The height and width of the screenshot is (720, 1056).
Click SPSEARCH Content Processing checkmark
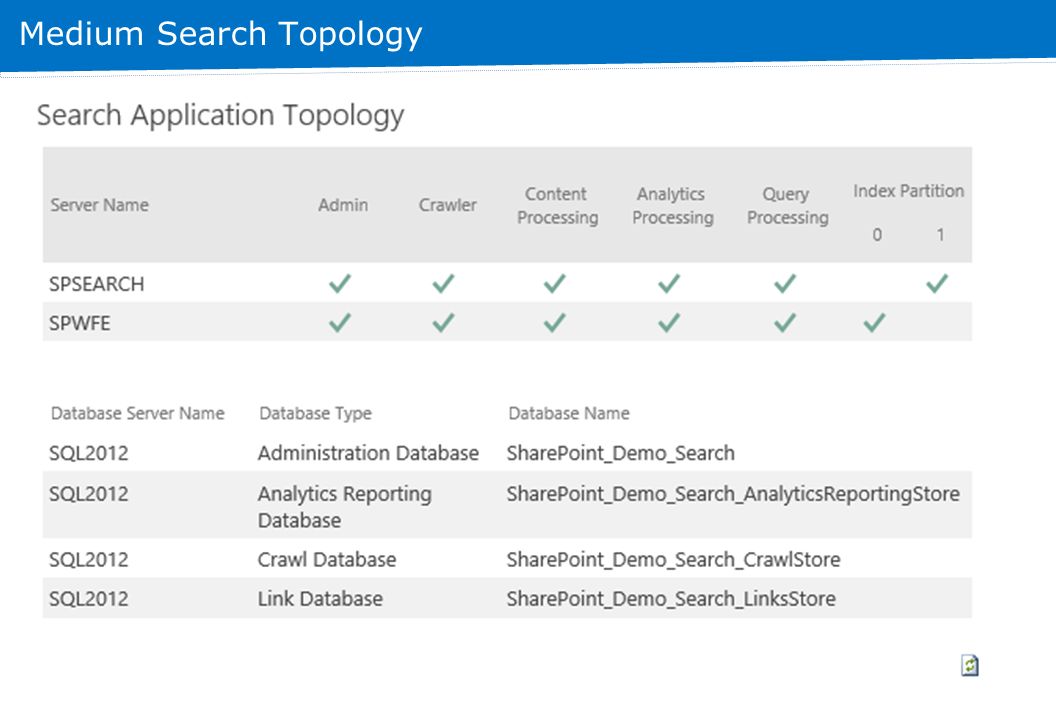coord(555,284)
